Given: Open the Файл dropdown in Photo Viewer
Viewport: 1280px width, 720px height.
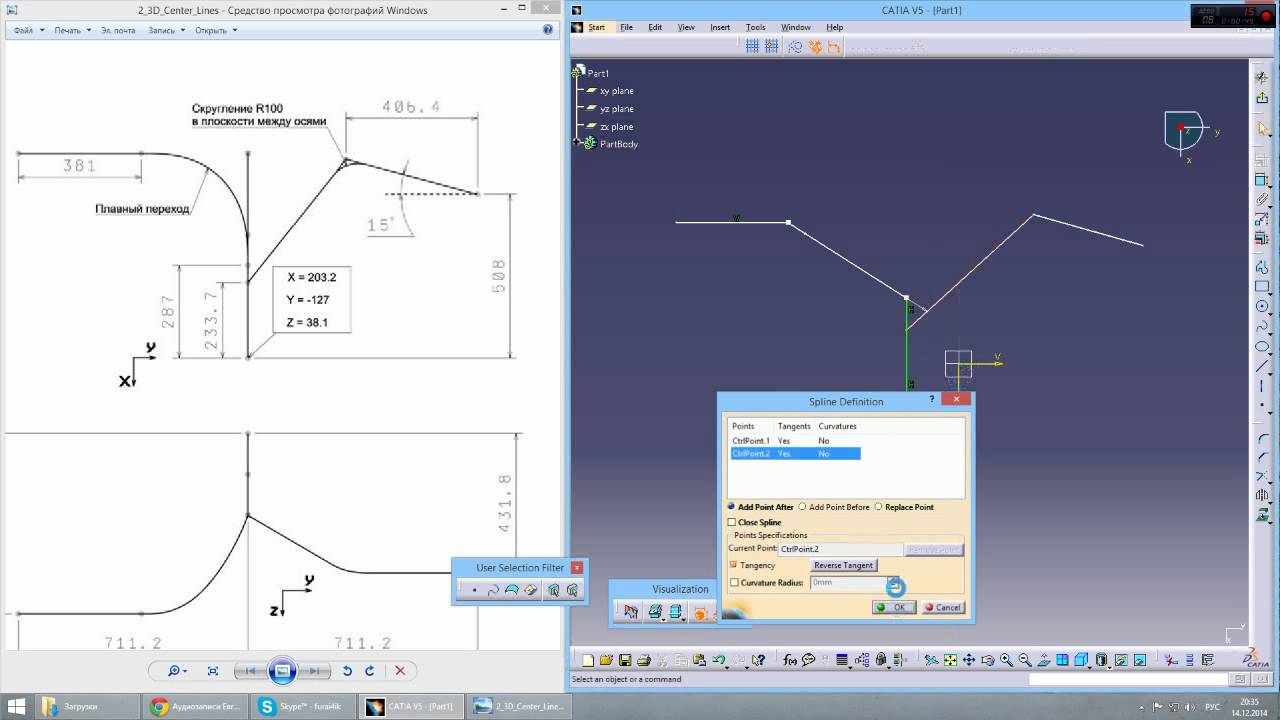Looking at the screenshot, I should [28, 30].
